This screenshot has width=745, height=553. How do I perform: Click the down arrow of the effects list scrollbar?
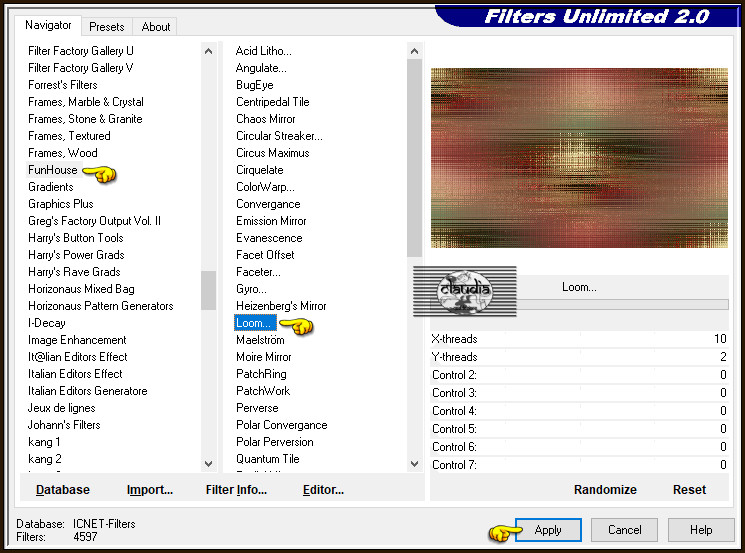414,464
